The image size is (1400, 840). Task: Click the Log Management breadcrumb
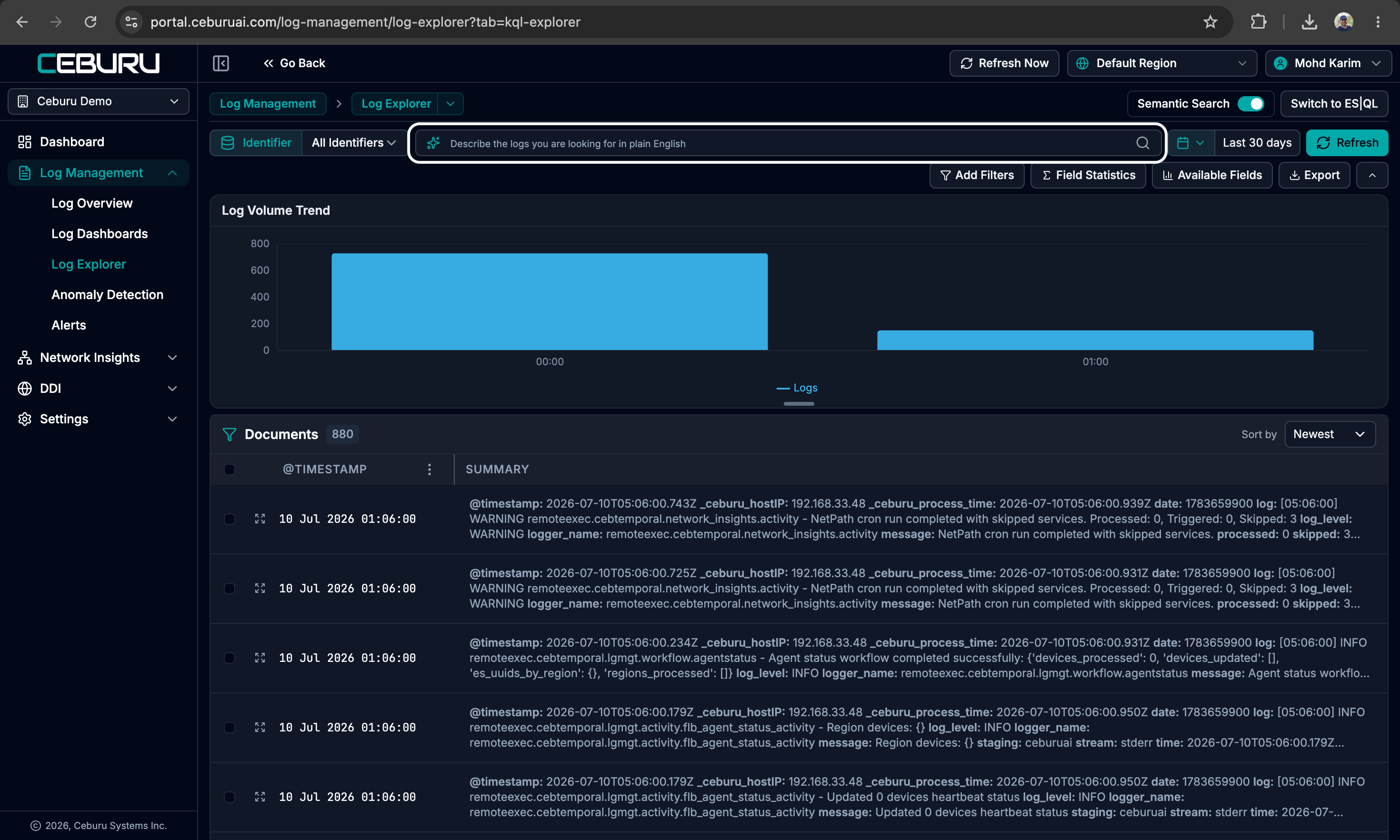tap(268, 104)
